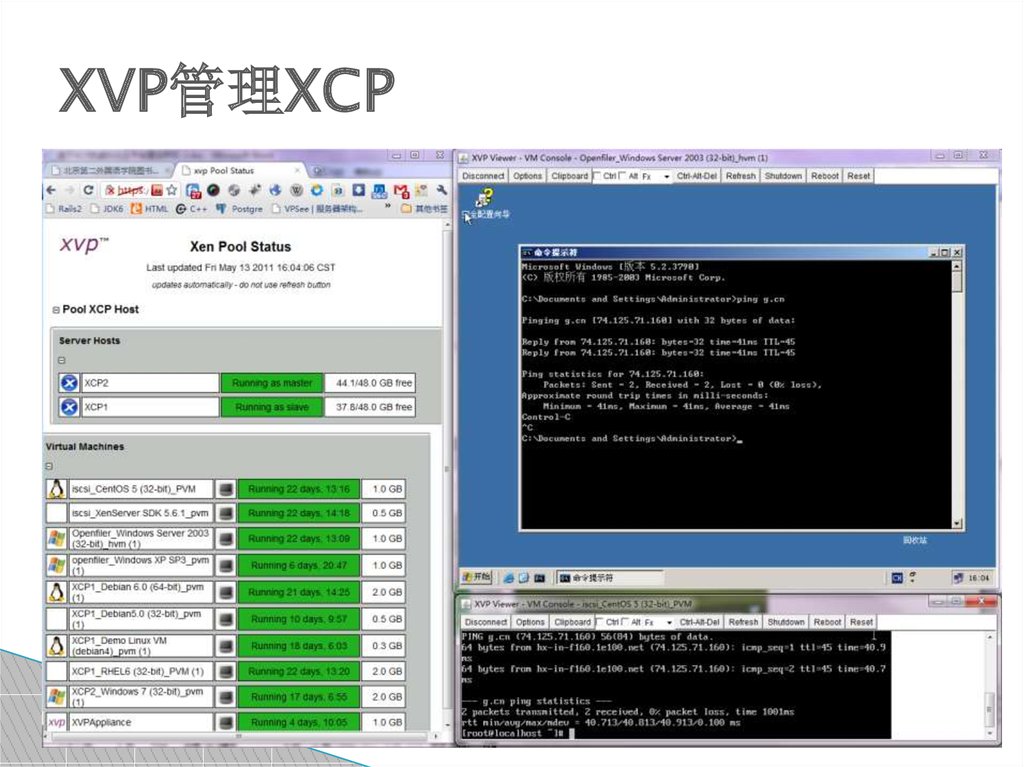
Task: Expand the bookmarks bar overflow chevron
Action: coord(387,207)
